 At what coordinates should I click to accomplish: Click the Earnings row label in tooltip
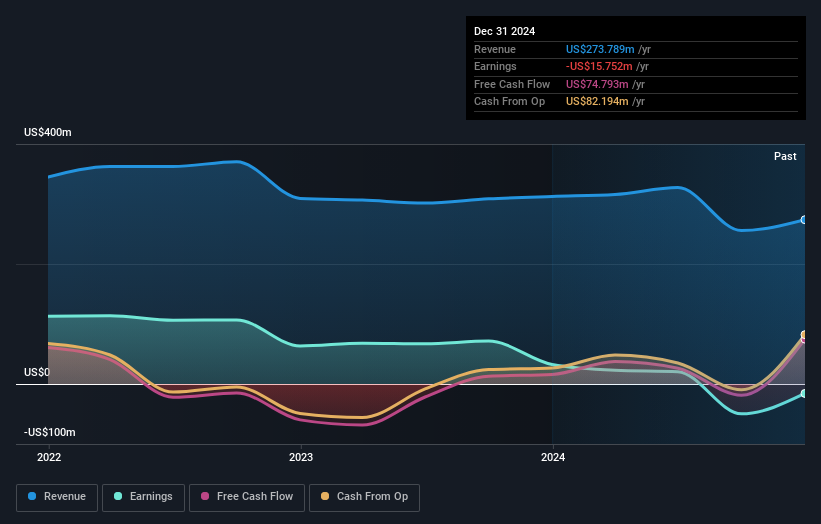point(495,66)
